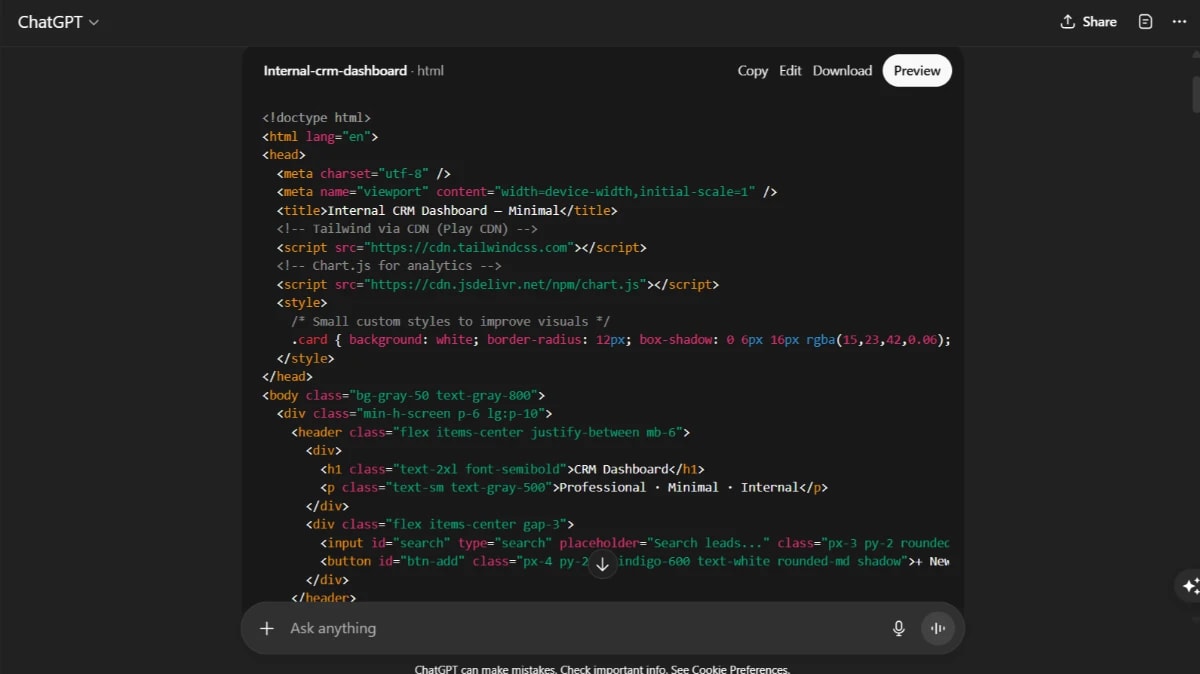Download the Internal-crm-dashboard file

click(842, 70)
